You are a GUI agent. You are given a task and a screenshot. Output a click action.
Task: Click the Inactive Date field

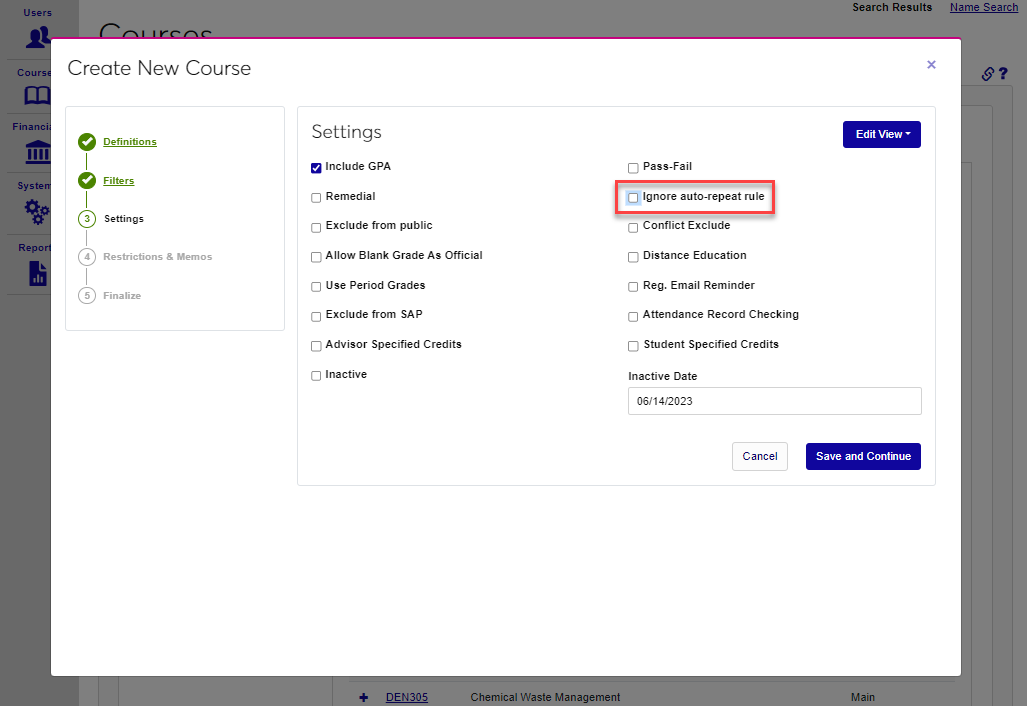click(x=774, y=401)
